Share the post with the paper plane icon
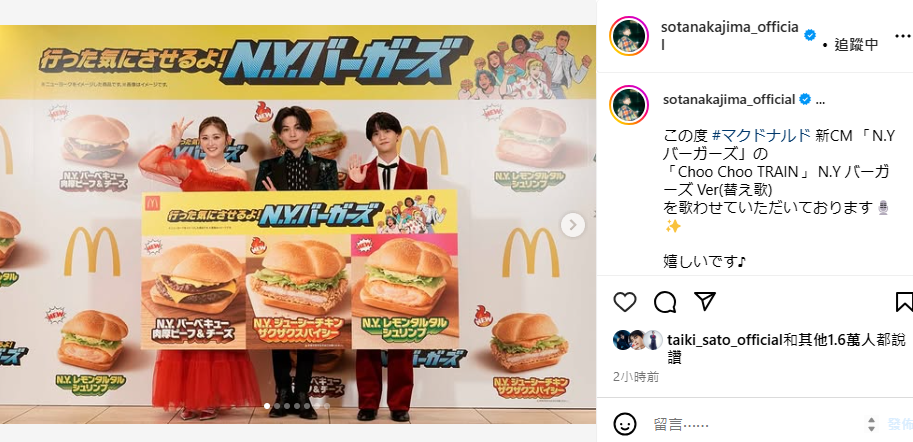The width and height of the screenshot is (913, 442). coord(705,302)
